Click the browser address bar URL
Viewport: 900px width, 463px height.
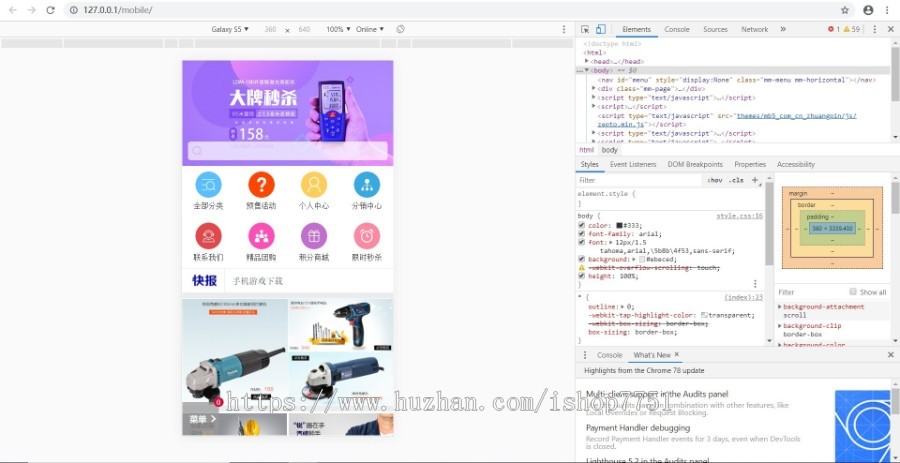[118, 10]
